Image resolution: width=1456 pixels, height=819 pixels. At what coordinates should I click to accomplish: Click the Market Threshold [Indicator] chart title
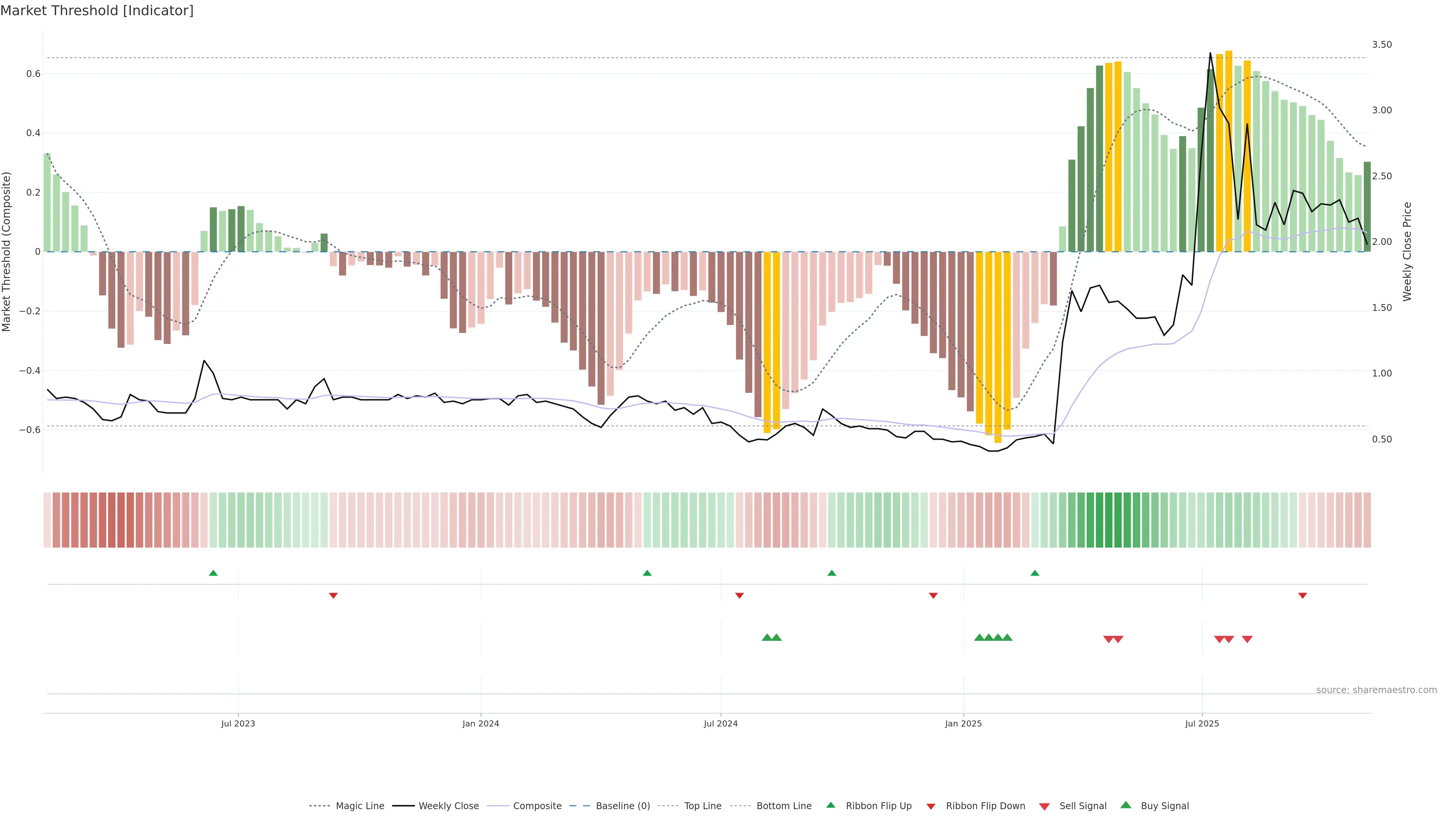97,11
